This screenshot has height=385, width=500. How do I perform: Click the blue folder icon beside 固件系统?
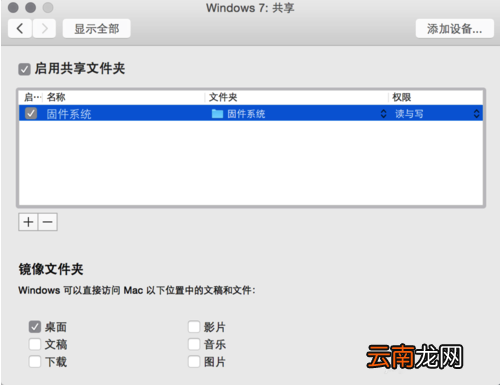point(217,114)
